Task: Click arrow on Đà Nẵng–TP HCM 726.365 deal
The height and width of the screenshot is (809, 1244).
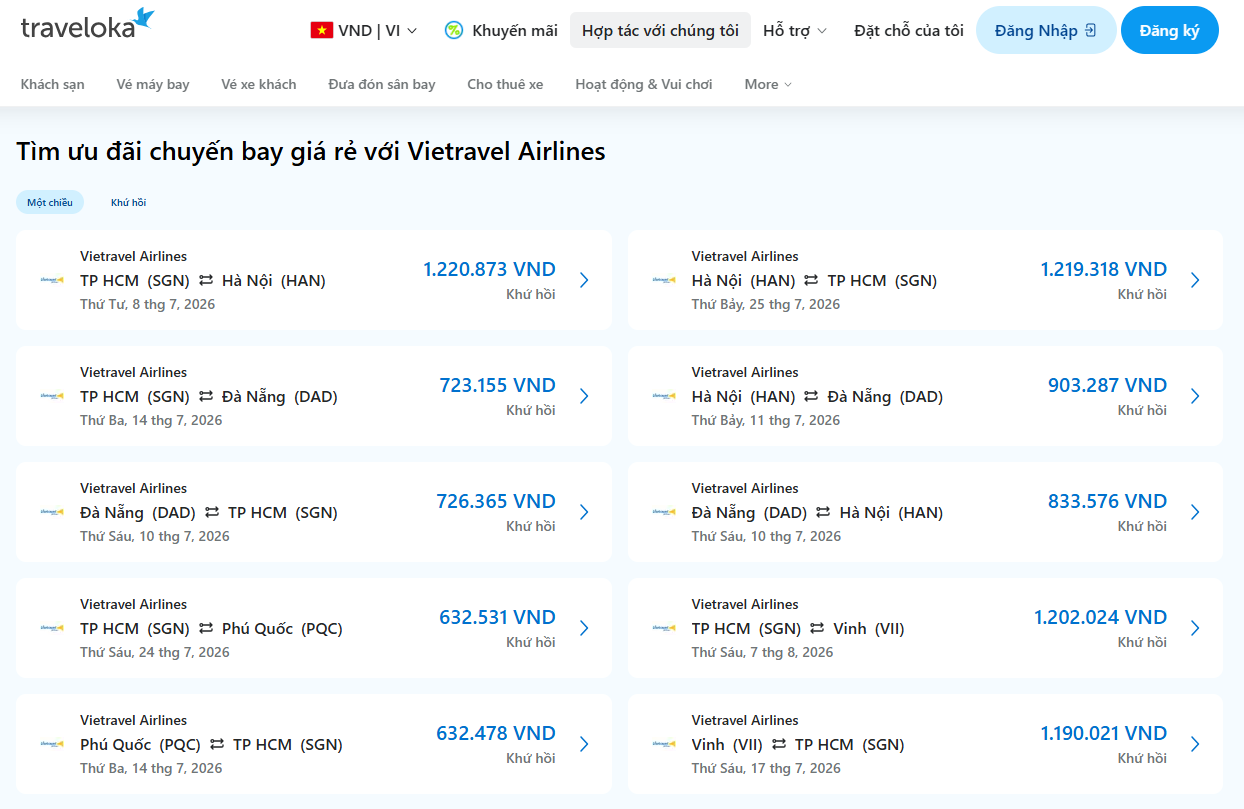Action: 584,512
